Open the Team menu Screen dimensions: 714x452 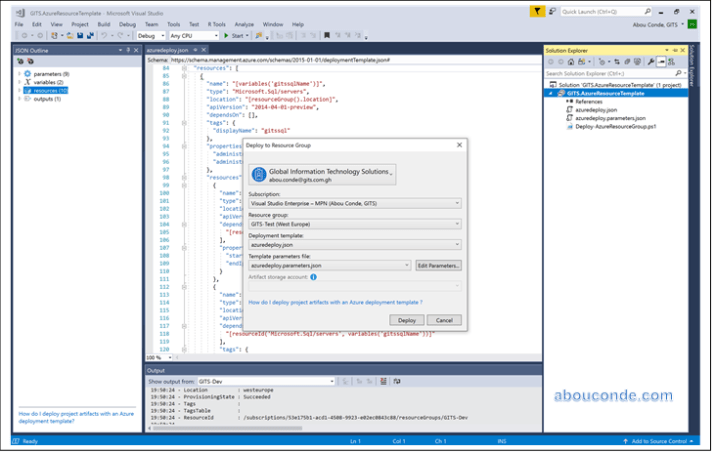[x=151, y=22]
